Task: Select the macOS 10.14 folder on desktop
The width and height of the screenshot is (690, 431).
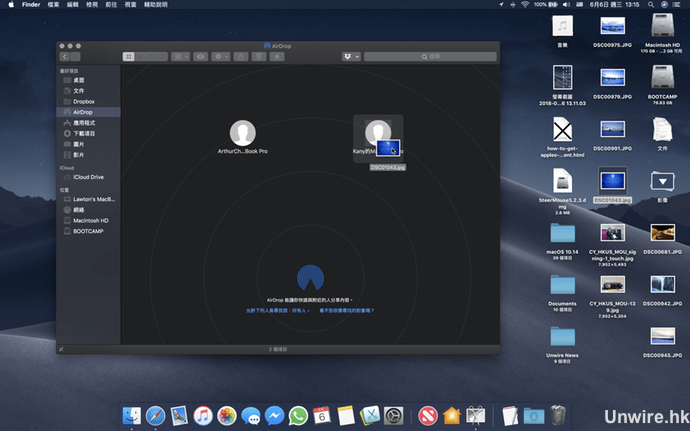Action: coord(562,233)
